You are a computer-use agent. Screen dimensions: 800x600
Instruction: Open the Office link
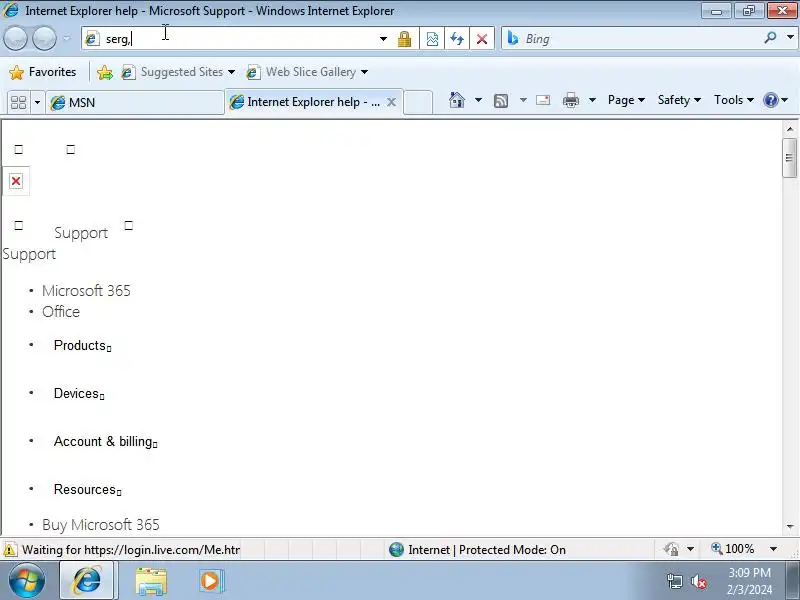[x=61, y=312]
